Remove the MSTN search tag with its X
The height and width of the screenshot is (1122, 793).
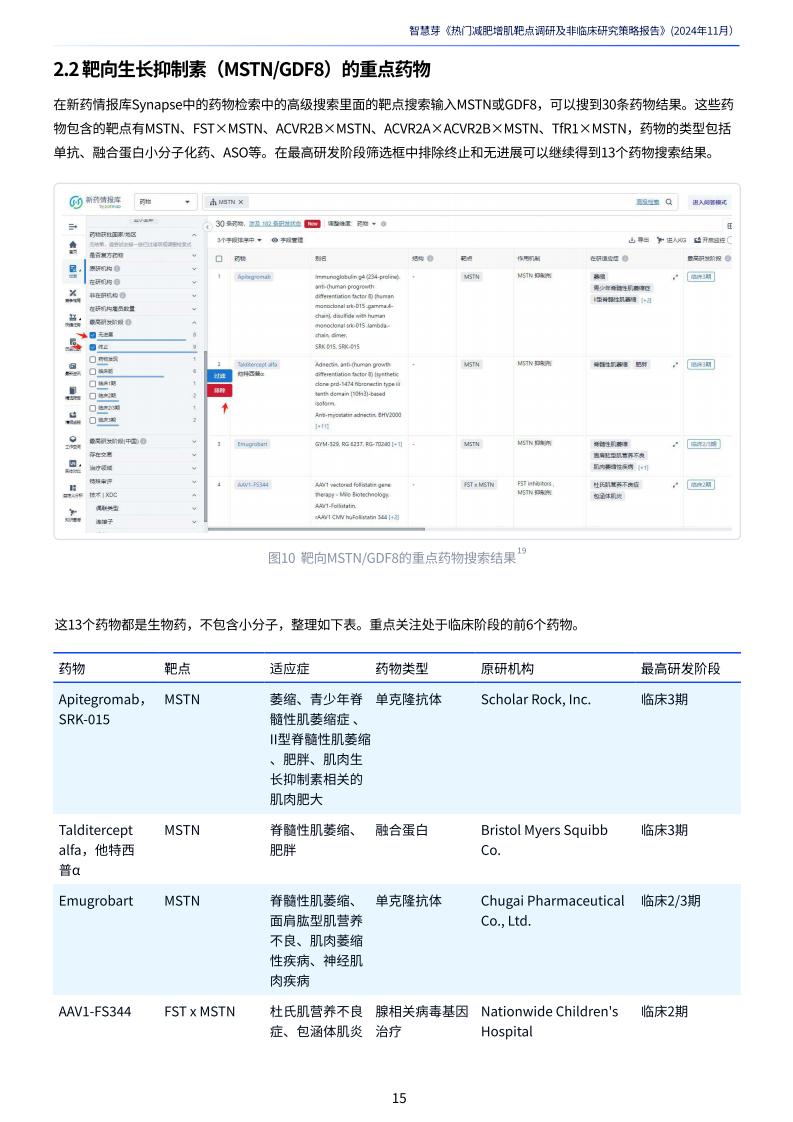pyautogui.click(x=240, y=203)
